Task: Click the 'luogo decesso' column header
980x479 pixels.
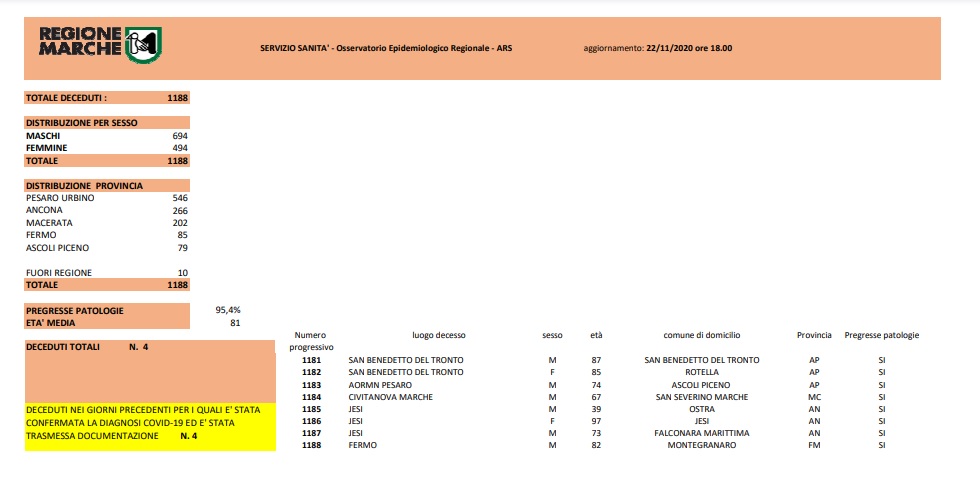Action: [x=439, y=335]
